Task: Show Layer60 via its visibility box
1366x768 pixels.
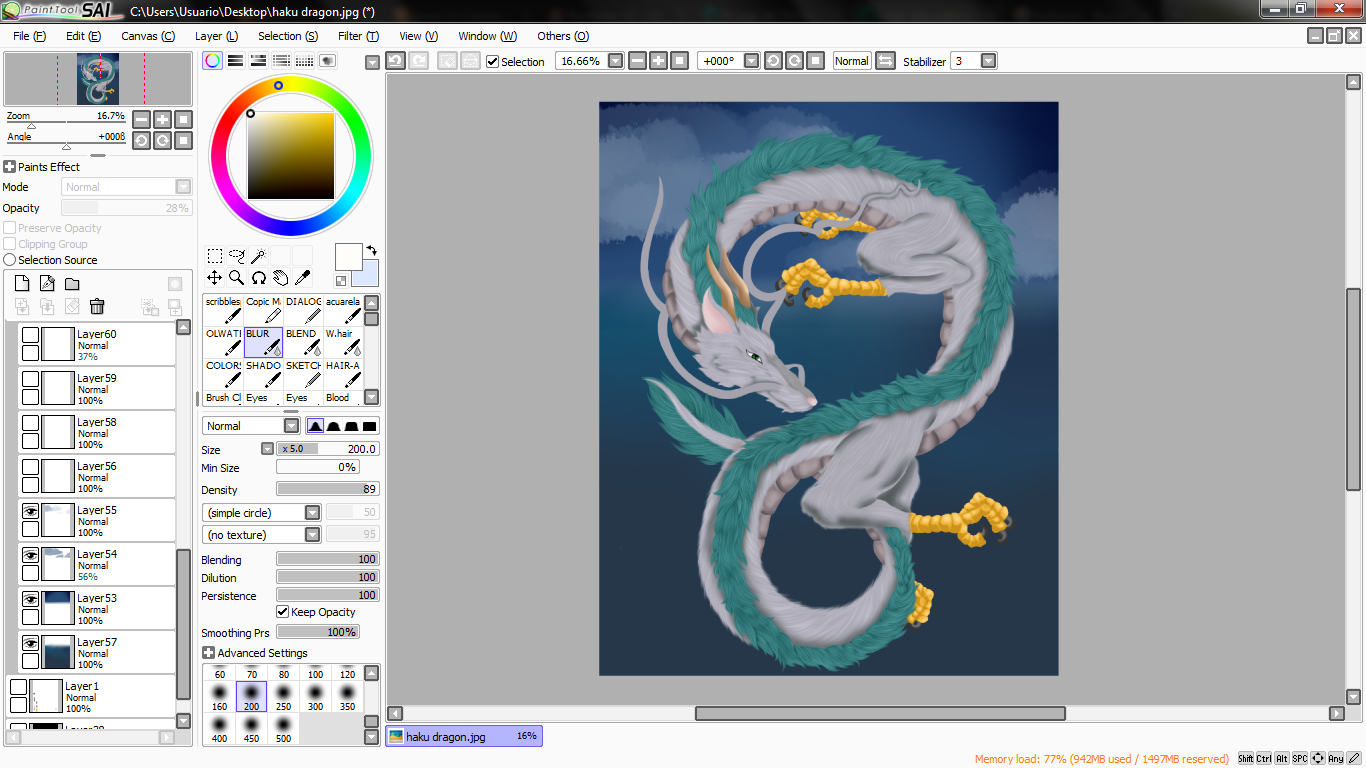Action: point(30,335)
